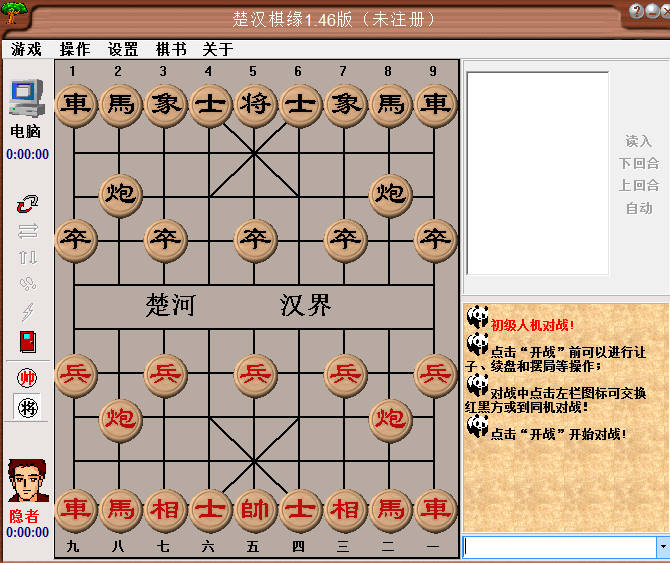Select the black 象 on file 7
The width and height of the screenshot is (670, 563).
point(345,105)
